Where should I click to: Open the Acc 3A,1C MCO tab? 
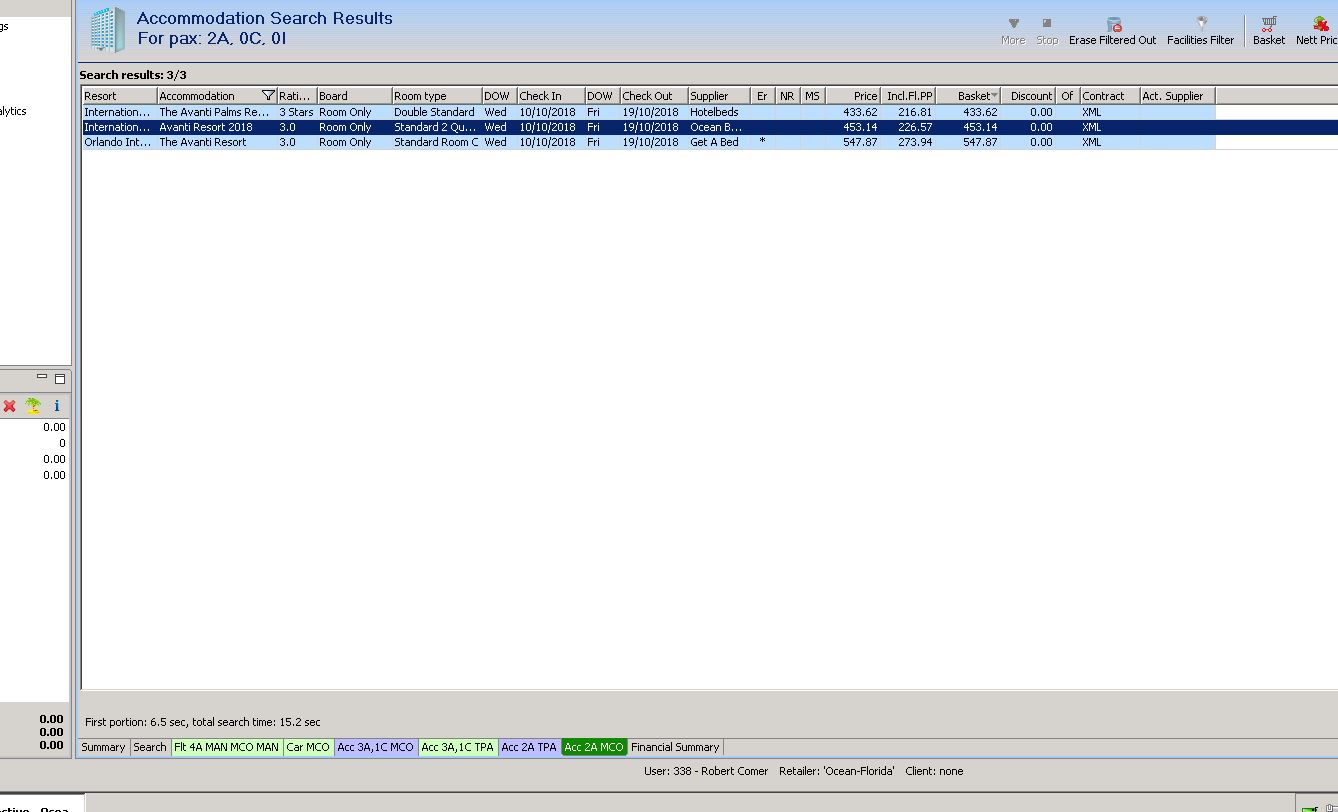click(375, 747)
